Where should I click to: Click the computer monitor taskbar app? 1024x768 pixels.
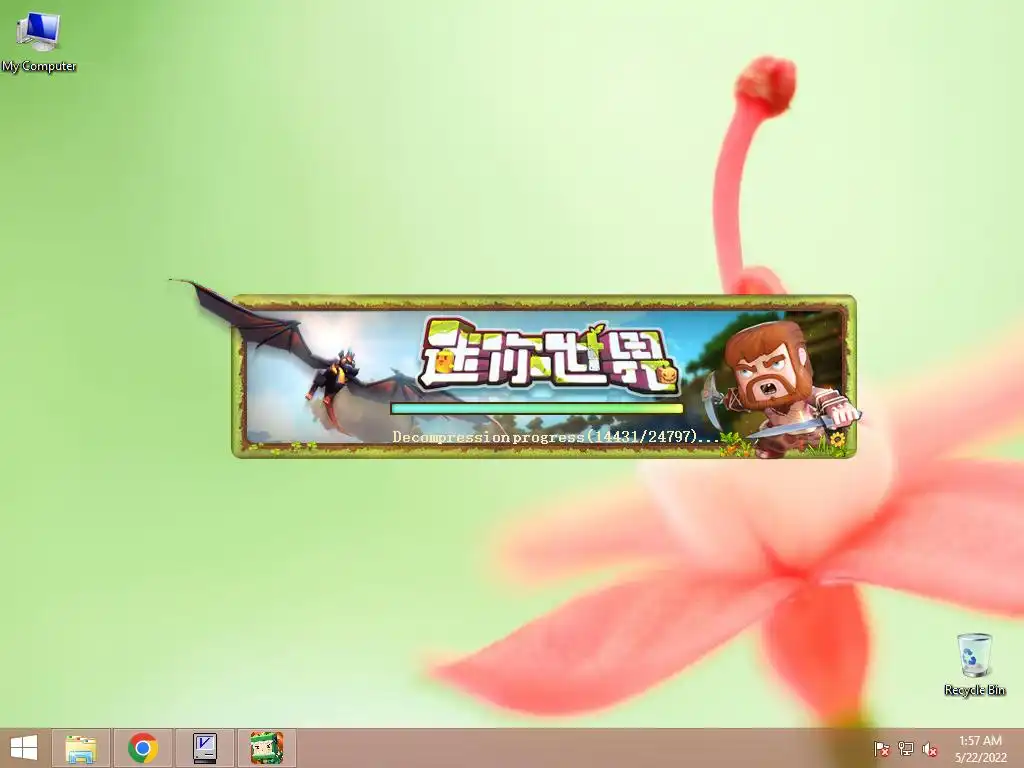[204, 748]
